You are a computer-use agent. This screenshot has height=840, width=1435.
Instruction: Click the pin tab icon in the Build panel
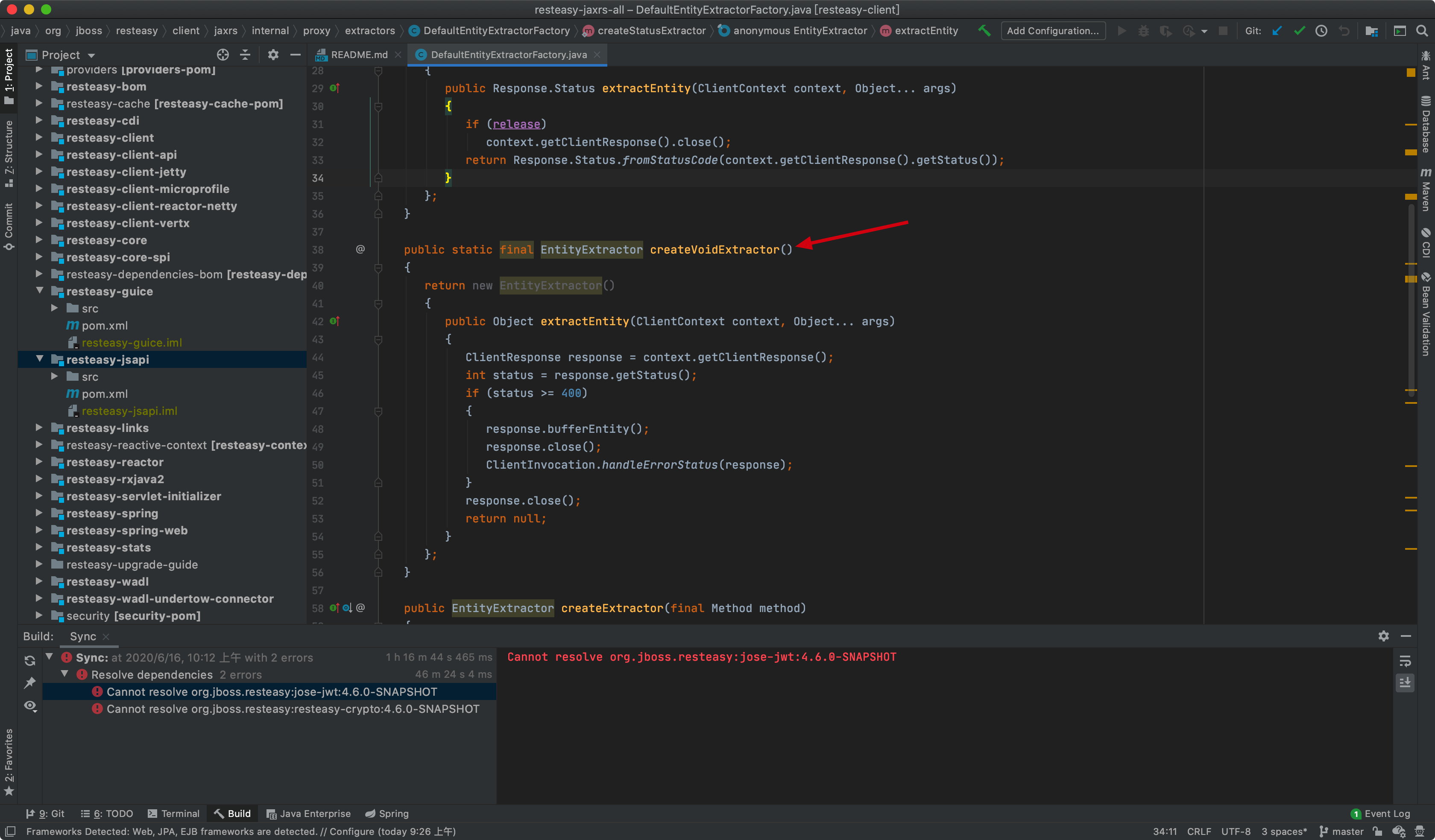pos(30,683)
